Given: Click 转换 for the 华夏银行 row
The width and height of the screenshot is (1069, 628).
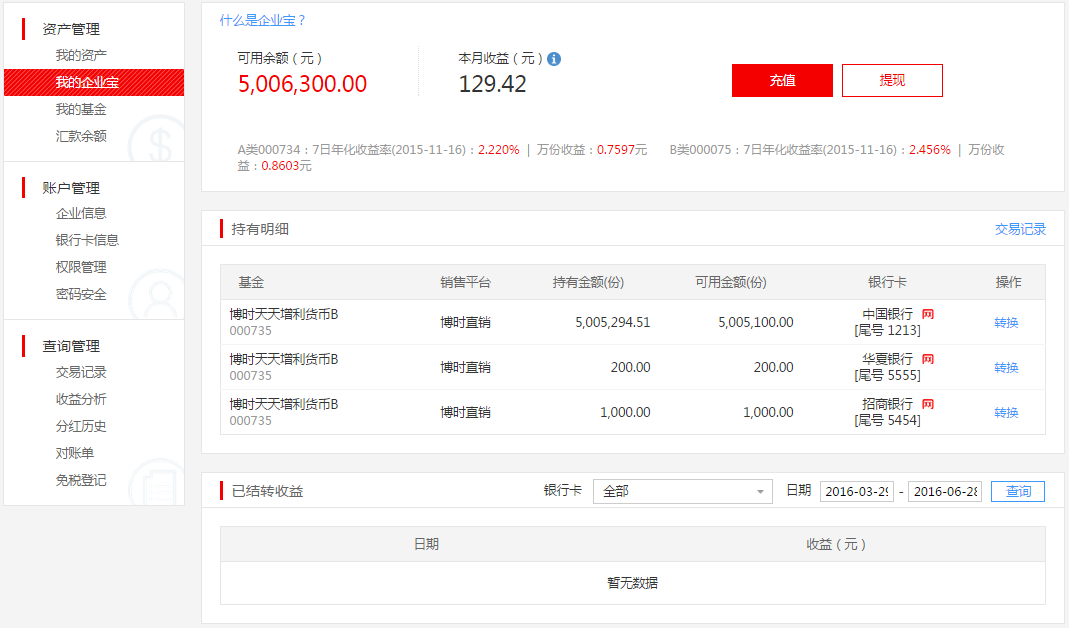Looking at the screenshot, I should (x=1006, y=368).
